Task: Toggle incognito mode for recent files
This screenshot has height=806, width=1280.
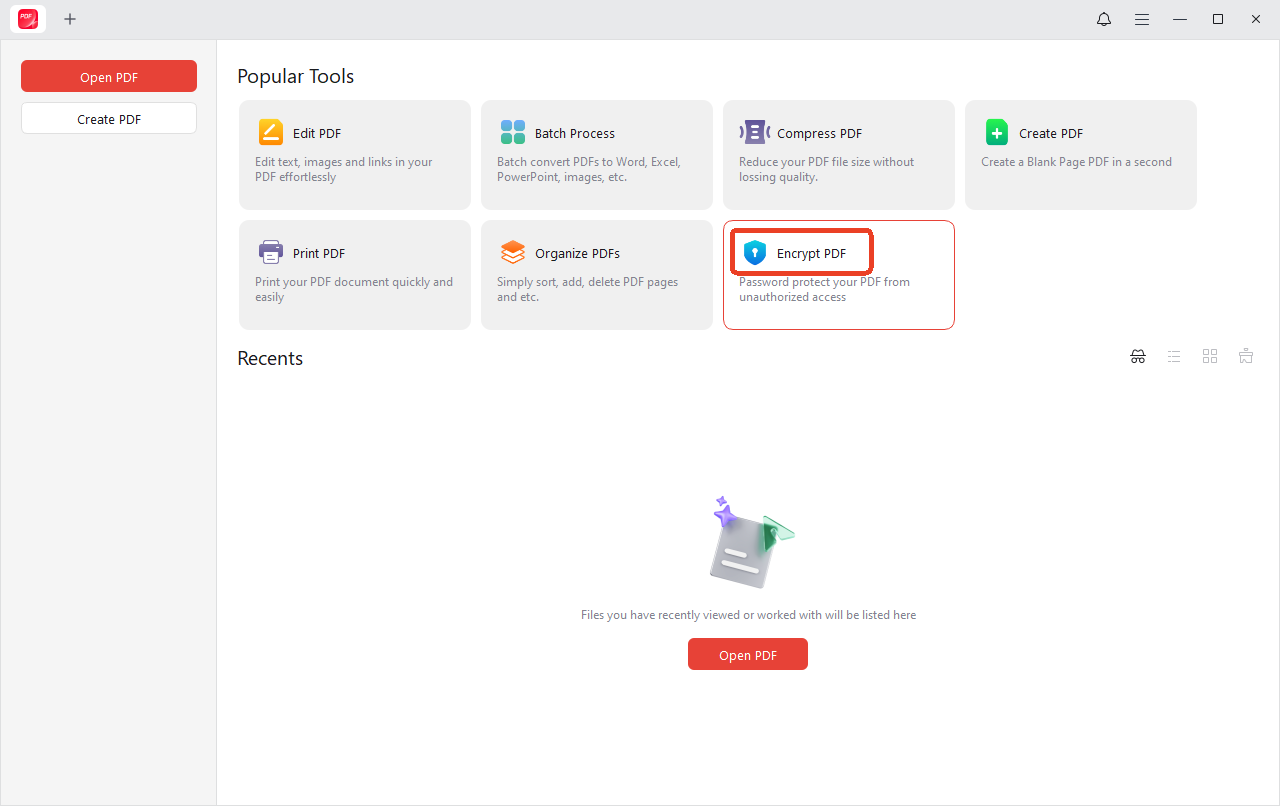Action: point(1138,357)
